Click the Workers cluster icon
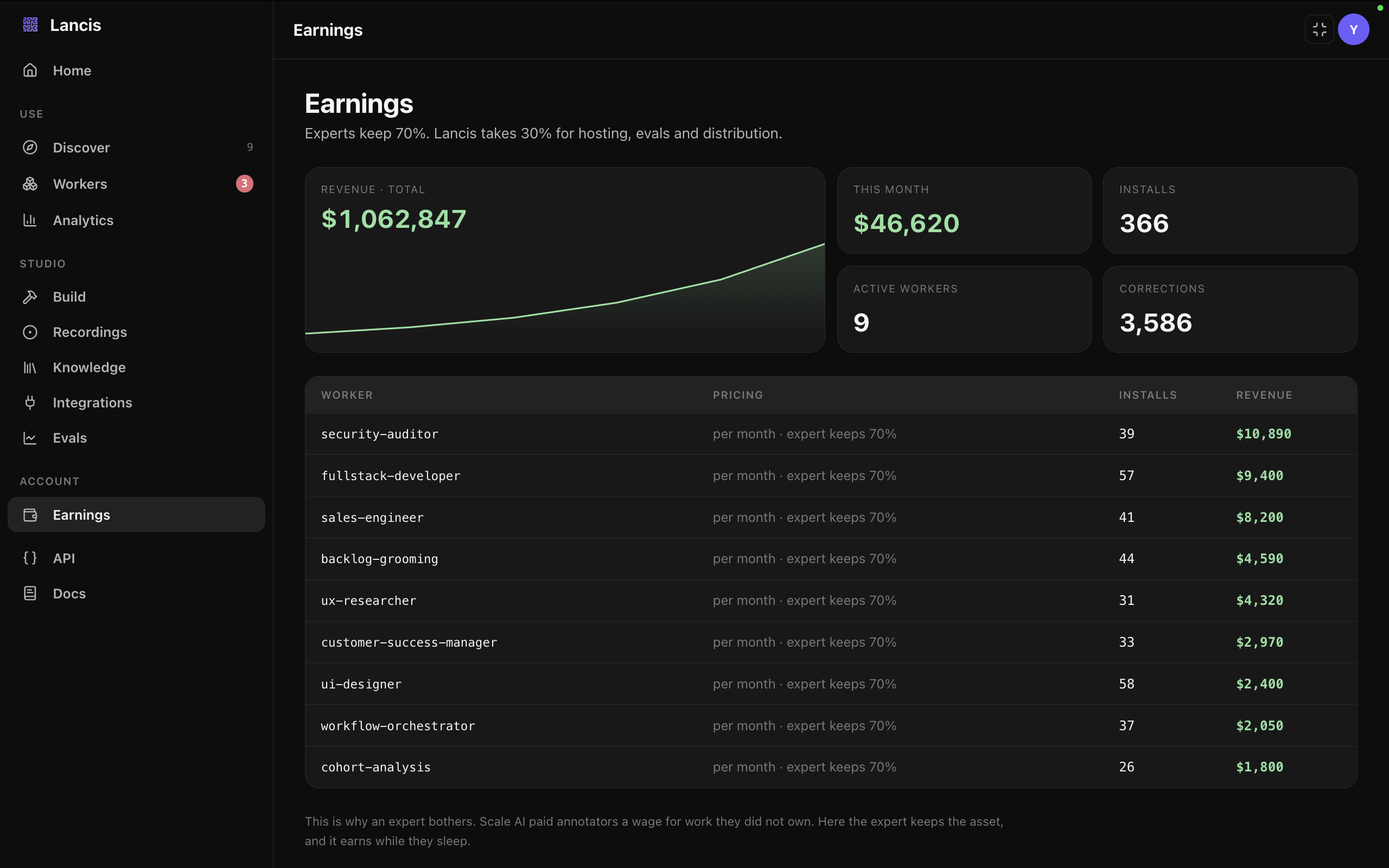Viewport: 1389px width, 868px height. [30, 184]
